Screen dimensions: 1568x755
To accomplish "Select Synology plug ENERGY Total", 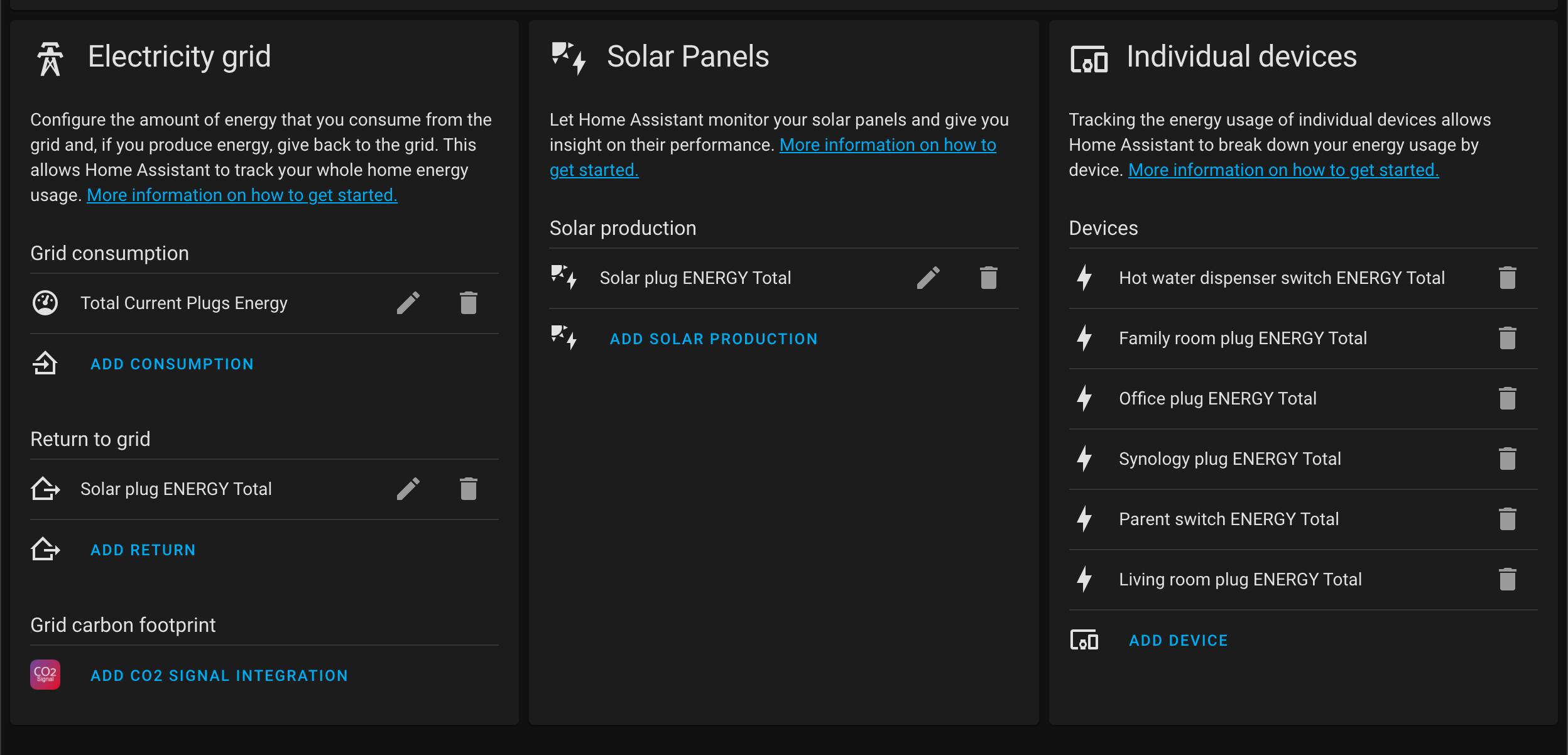I will 1230,459.
